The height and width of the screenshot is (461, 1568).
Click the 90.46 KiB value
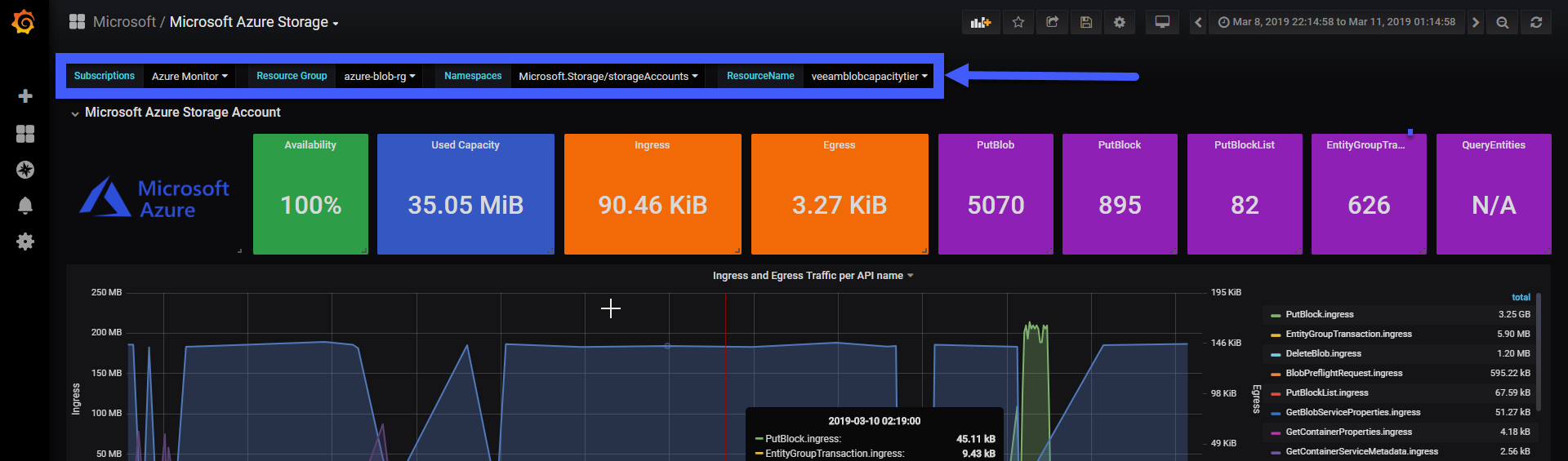pos(653,205)
